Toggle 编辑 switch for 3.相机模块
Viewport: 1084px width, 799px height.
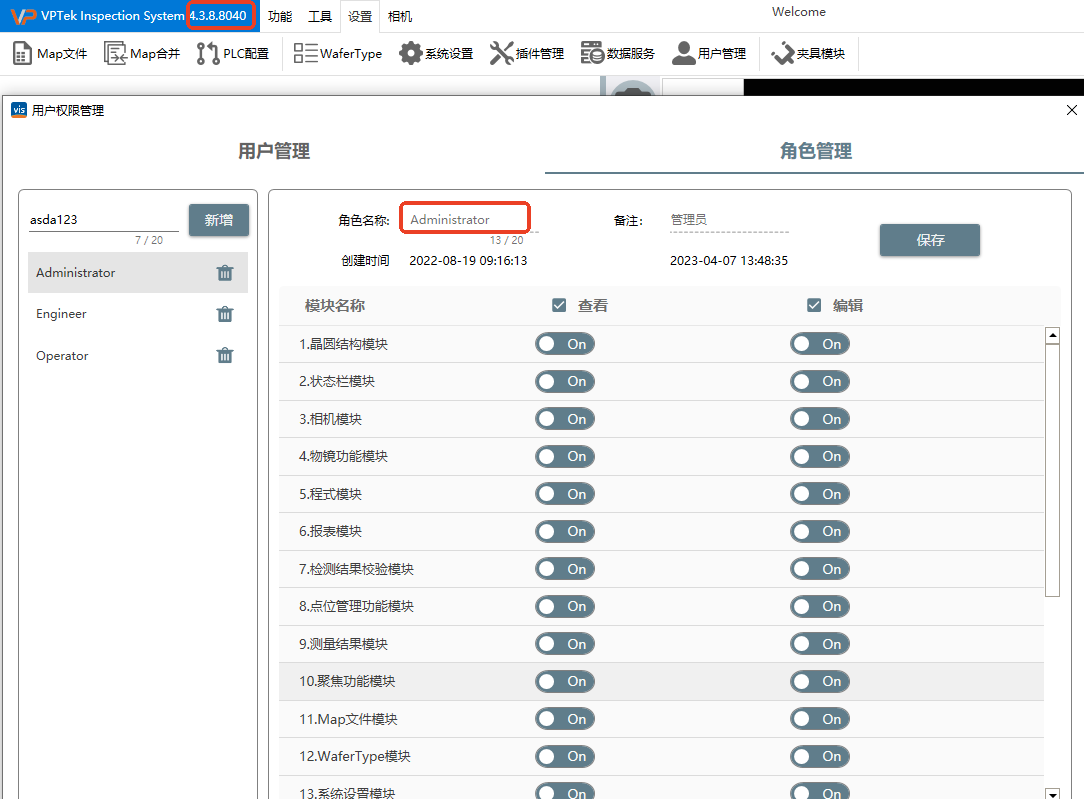point(820,419)
